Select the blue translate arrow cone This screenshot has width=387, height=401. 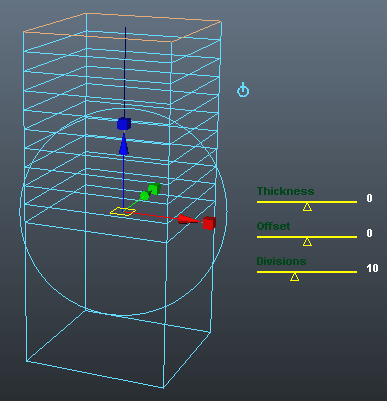click(x=124, y=144)
